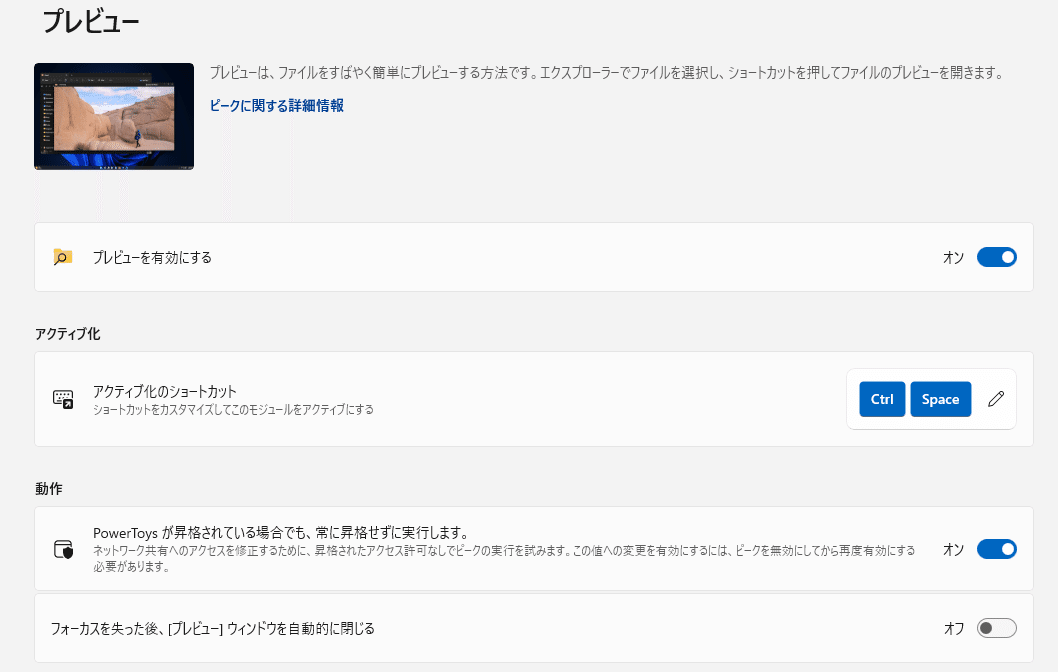Viewport: 1058px width, 672px height.
Task: Click the PowerToys elevation setting title text
Action: (281, 532)
